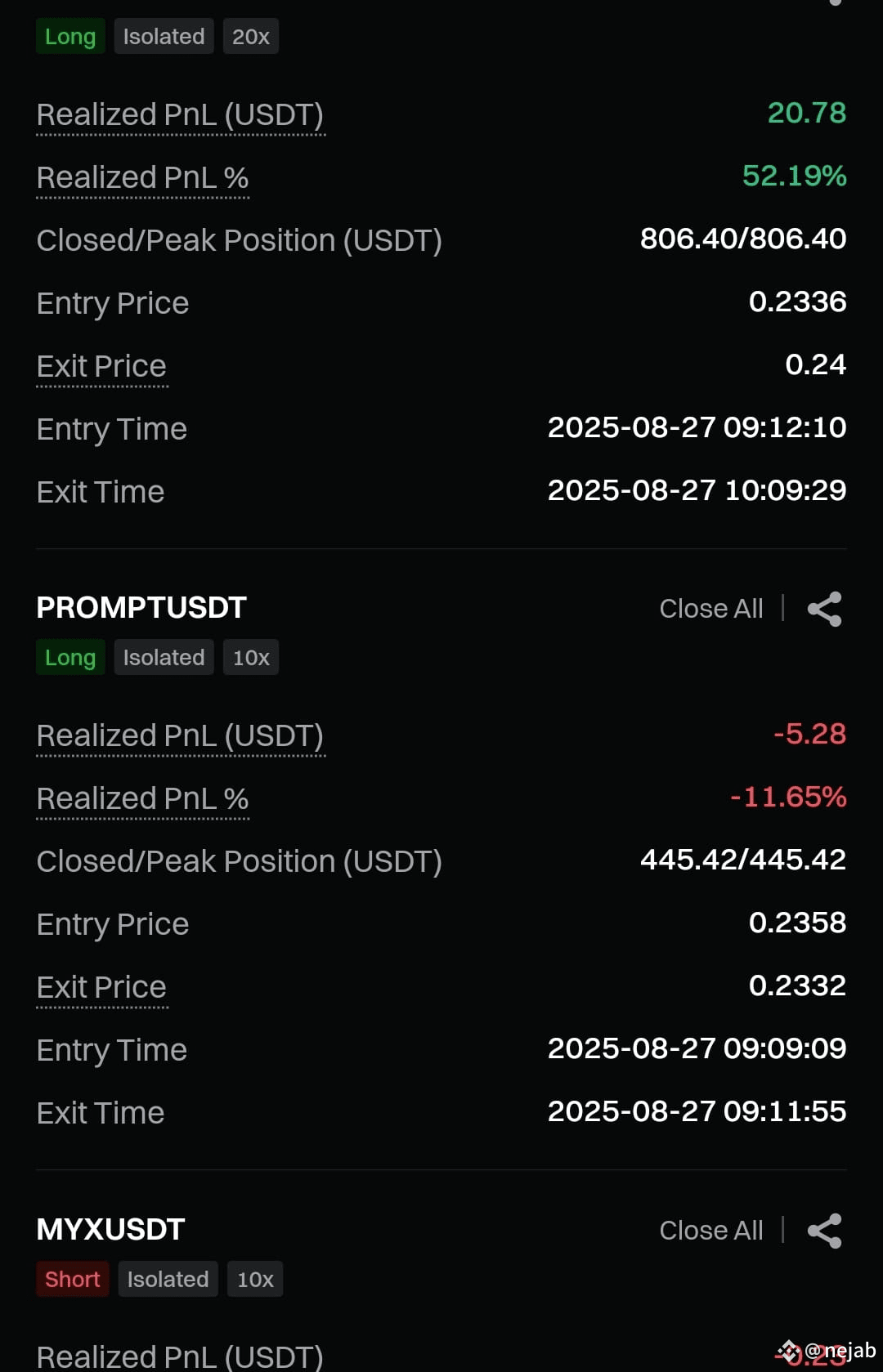Tap Isolated badge under PROMPTUSDT
This screenshot has height=1372, width=883.
(164, 657)
